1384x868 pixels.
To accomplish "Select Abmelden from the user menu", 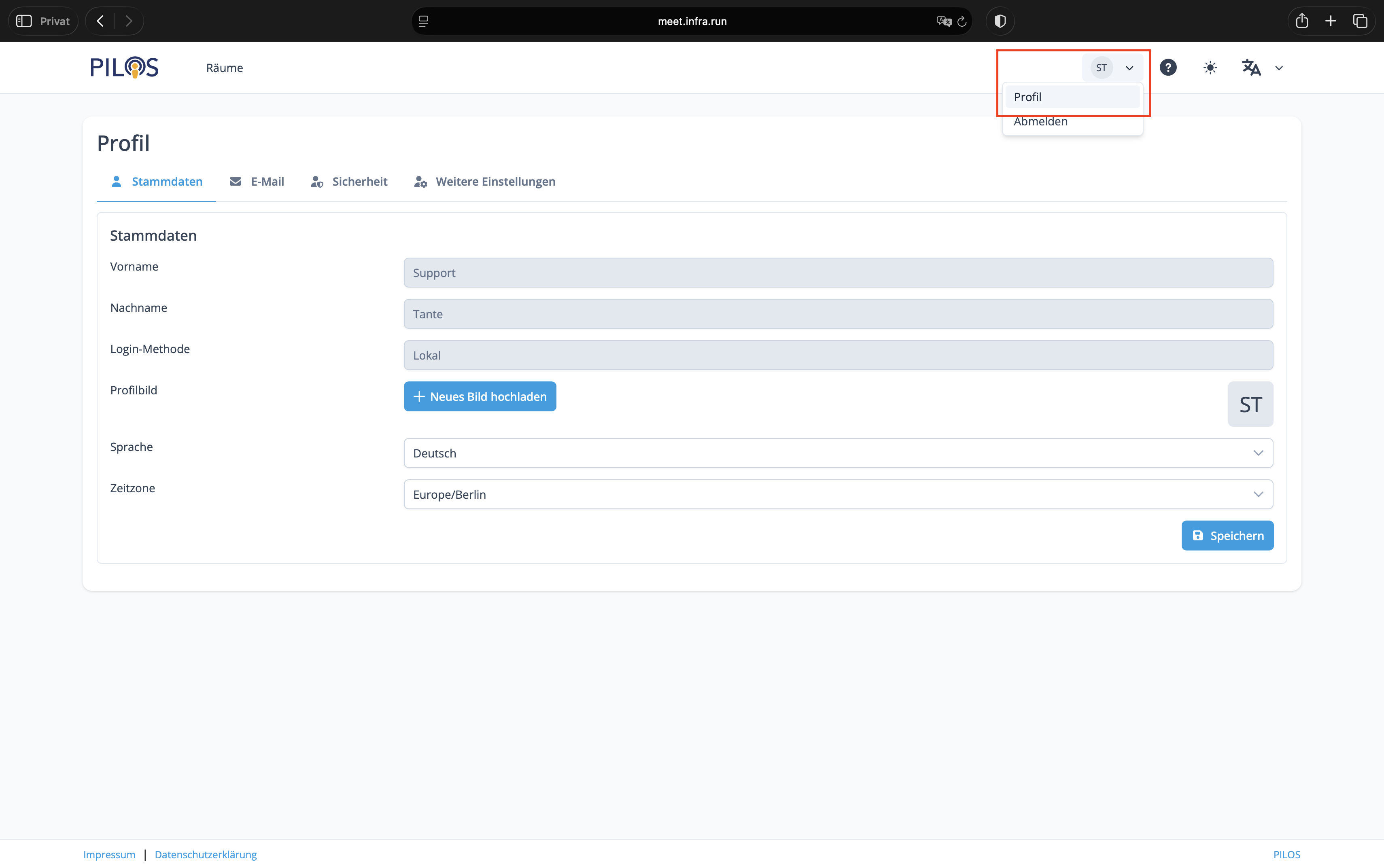I will coord(1040,122).
